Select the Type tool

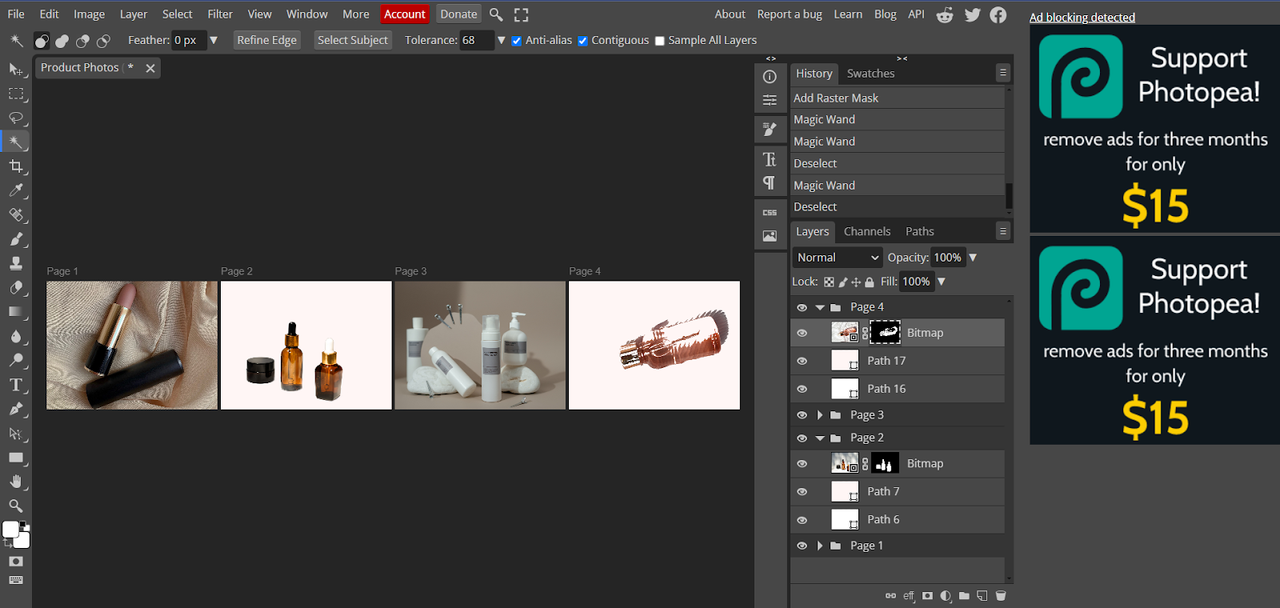(16, 385)
